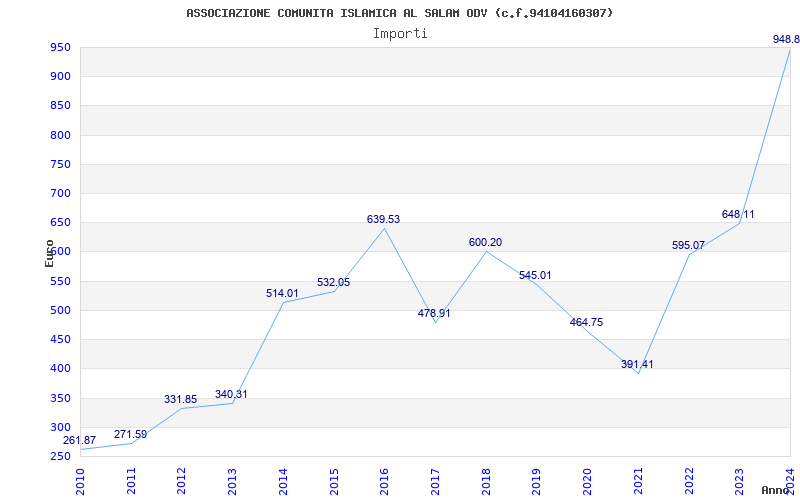Viewport: 800px width, 500px height.
Task: Select the peak value 639.53
Action: coord(383,219)
